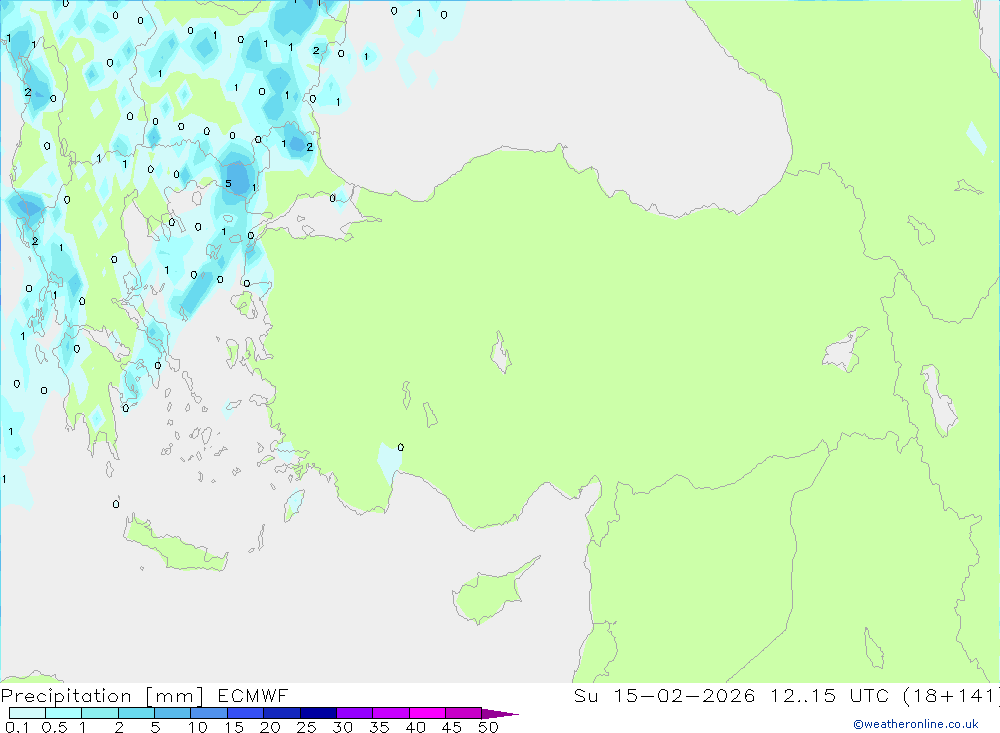Click the '15-02-2026' forecast date text
The image size is (1000, 733).
[x=684, y=695]
